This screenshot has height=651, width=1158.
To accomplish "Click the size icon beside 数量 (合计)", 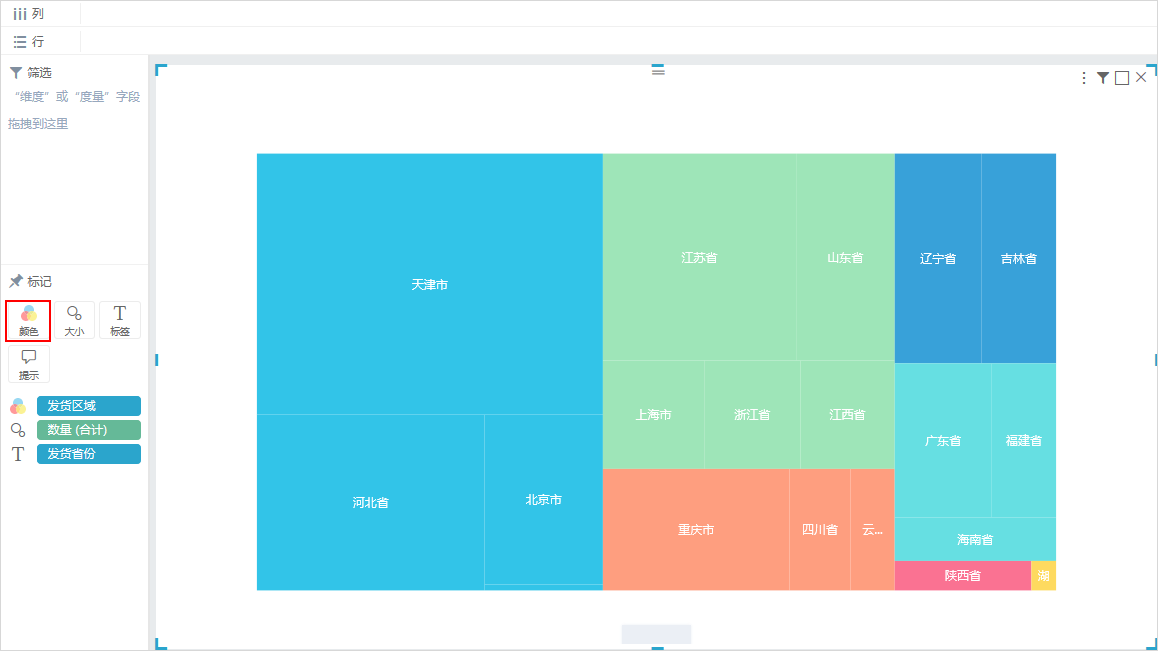I will click(x=18, y=430).
